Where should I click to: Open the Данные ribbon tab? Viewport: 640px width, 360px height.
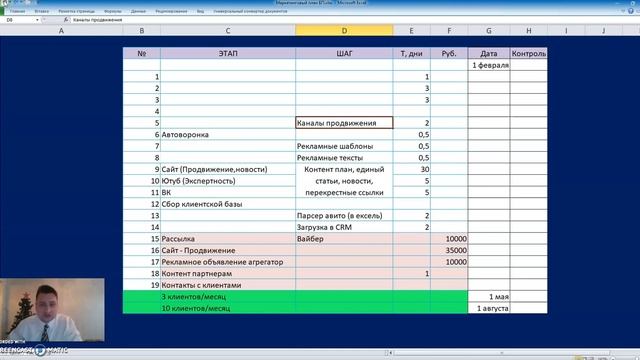(138, 11)
